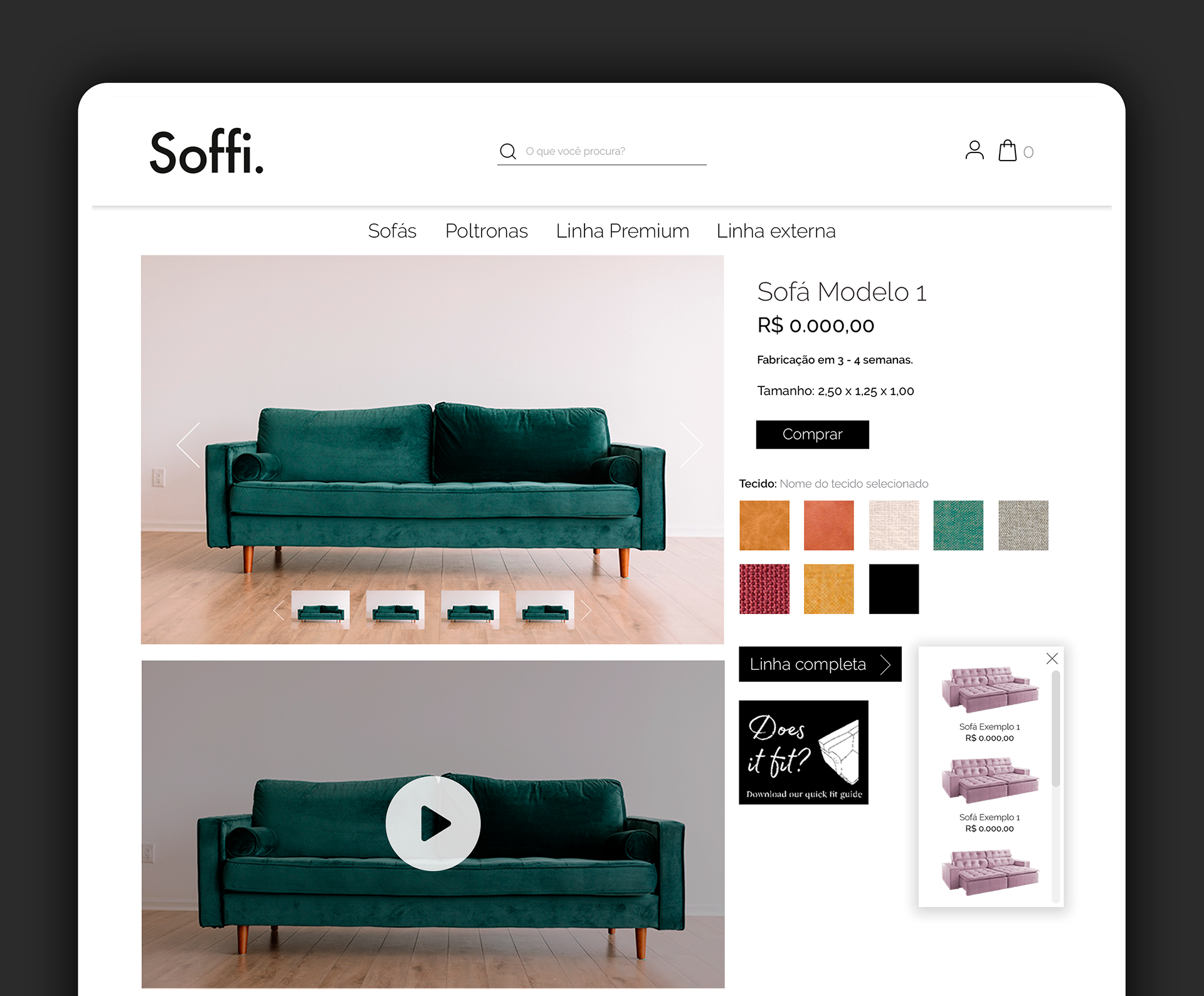
Task: Pick the red woven fabric swatch
Action: pyautogui.click(x=764, y=589)
